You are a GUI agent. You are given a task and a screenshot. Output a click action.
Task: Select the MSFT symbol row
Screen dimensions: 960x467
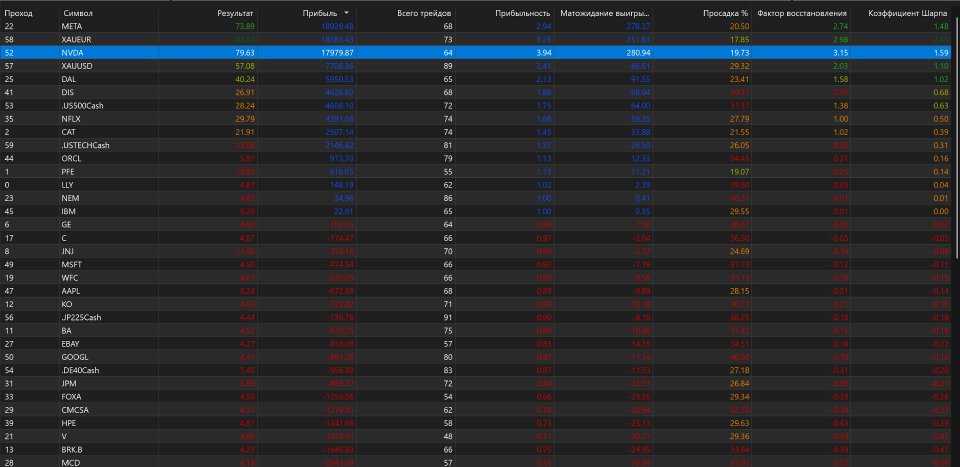pyautogui.click(x=476, y=264)
